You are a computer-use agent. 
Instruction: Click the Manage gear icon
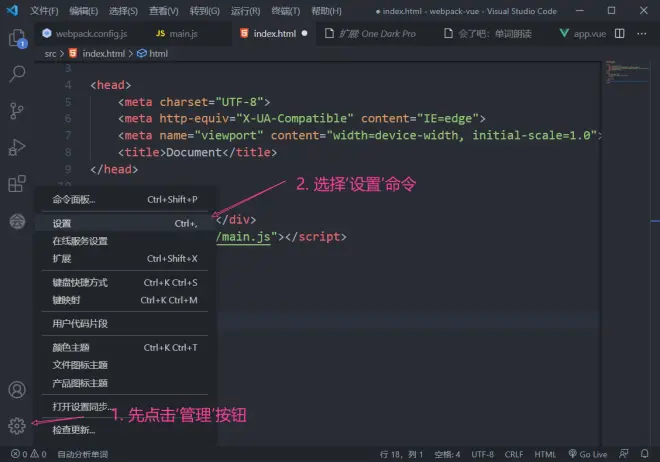[17, 426]
